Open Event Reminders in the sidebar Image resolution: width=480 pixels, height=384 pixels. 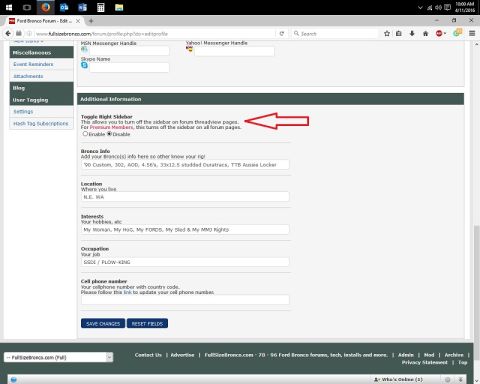(33, 64)
